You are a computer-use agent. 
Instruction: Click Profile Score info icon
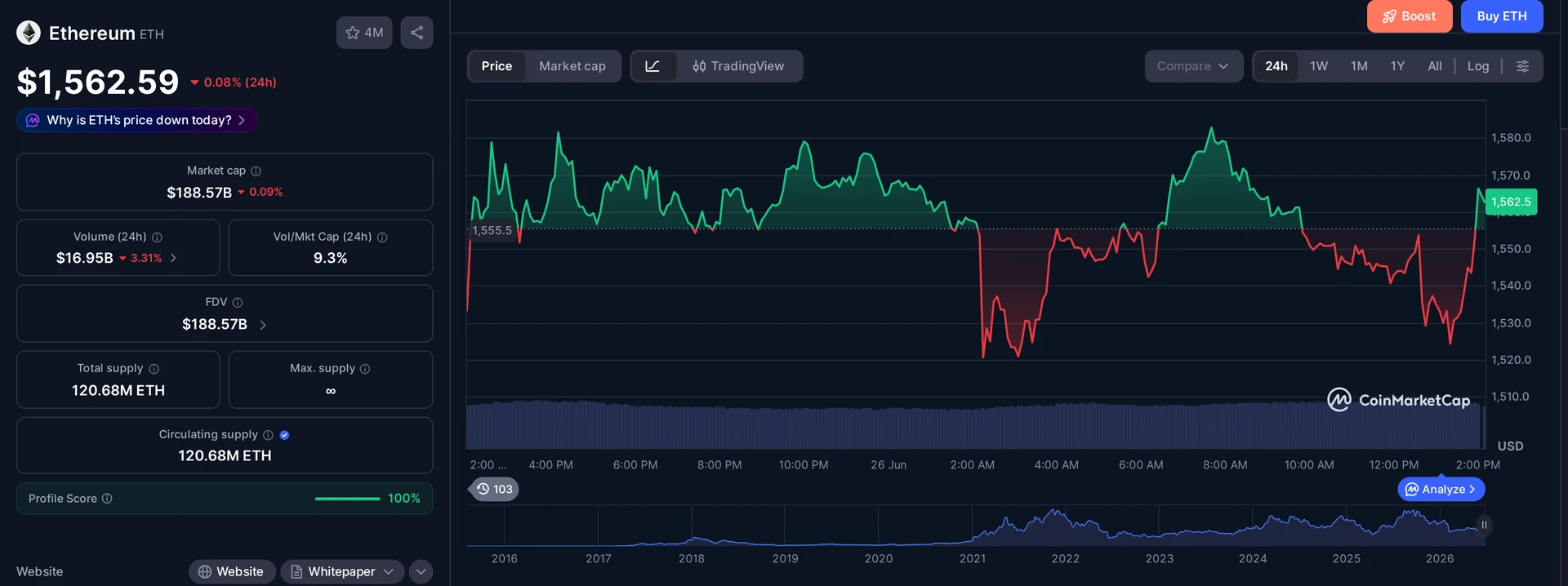pos(107,498)
